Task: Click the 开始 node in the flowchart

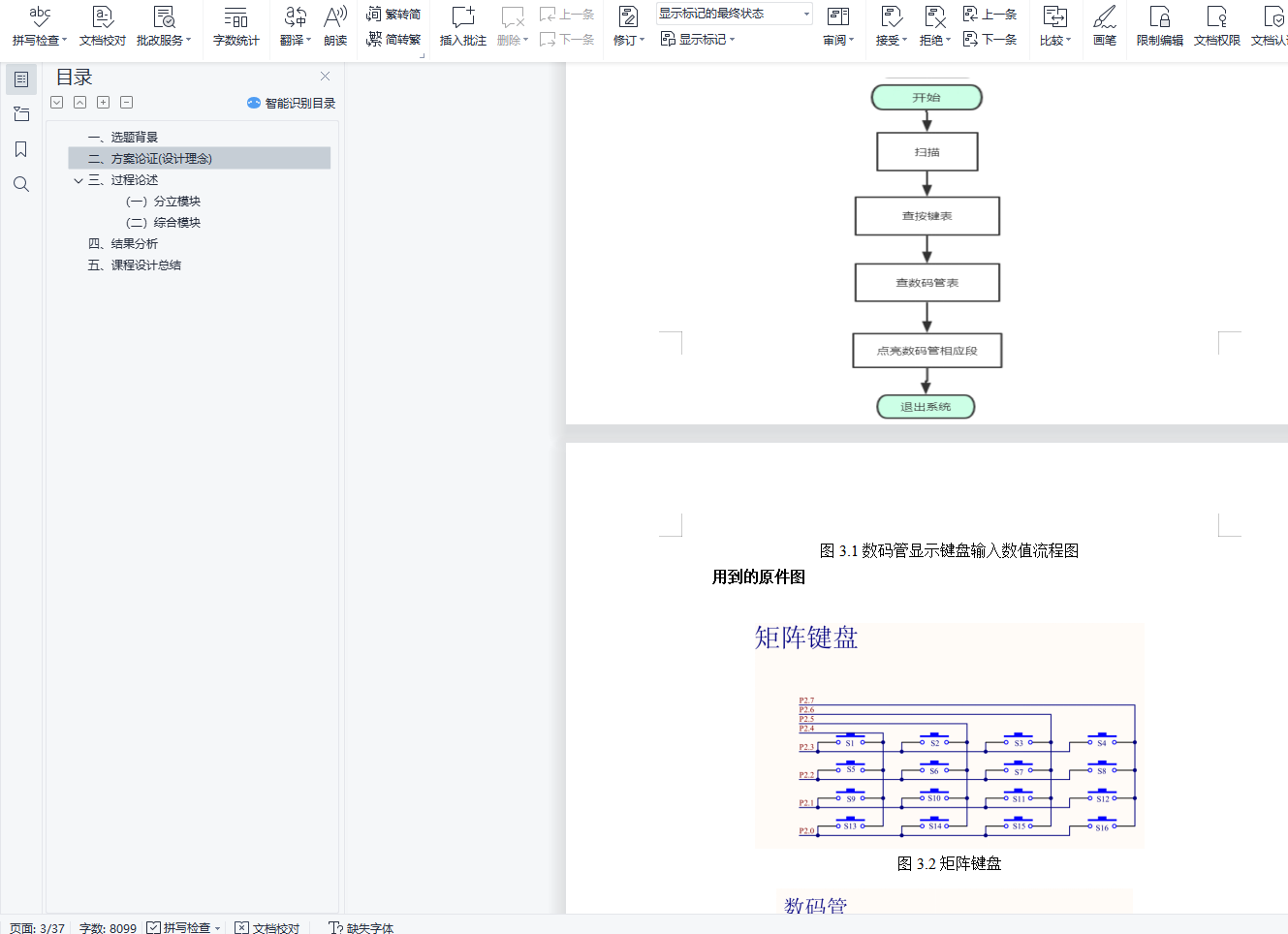Action: pos(927,97)
